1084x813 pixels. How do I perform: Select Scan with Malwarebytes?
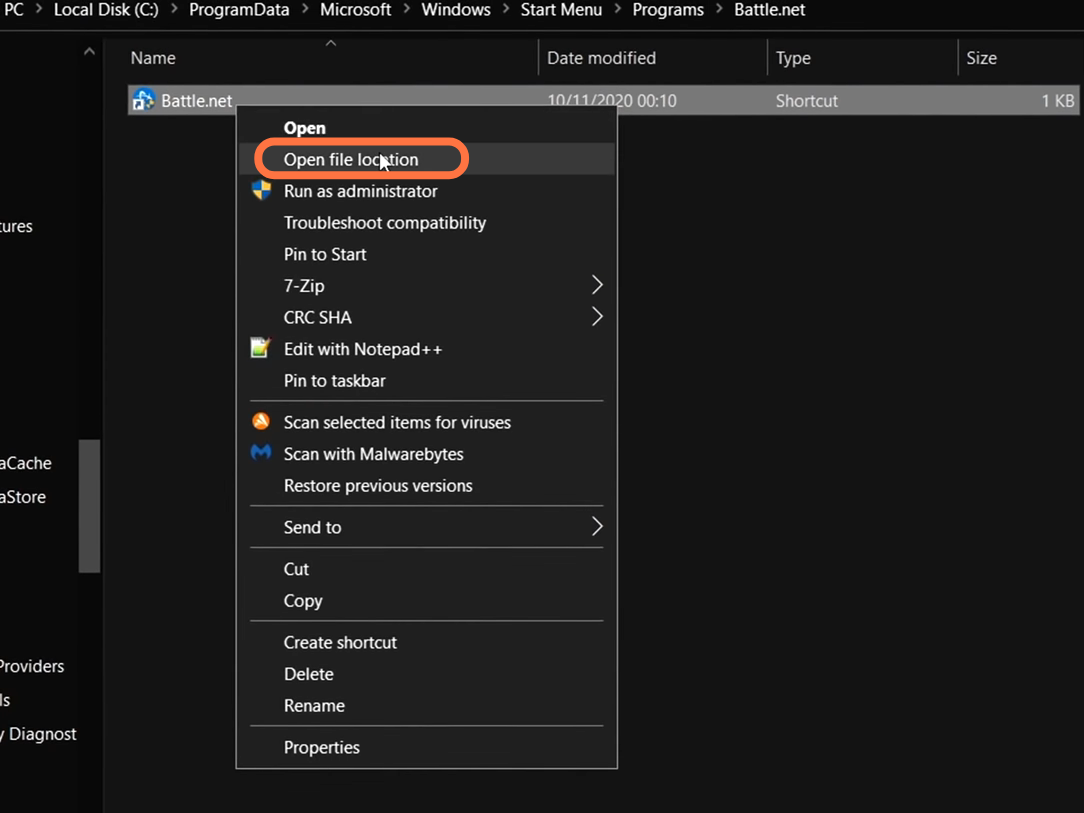[373, 454]
